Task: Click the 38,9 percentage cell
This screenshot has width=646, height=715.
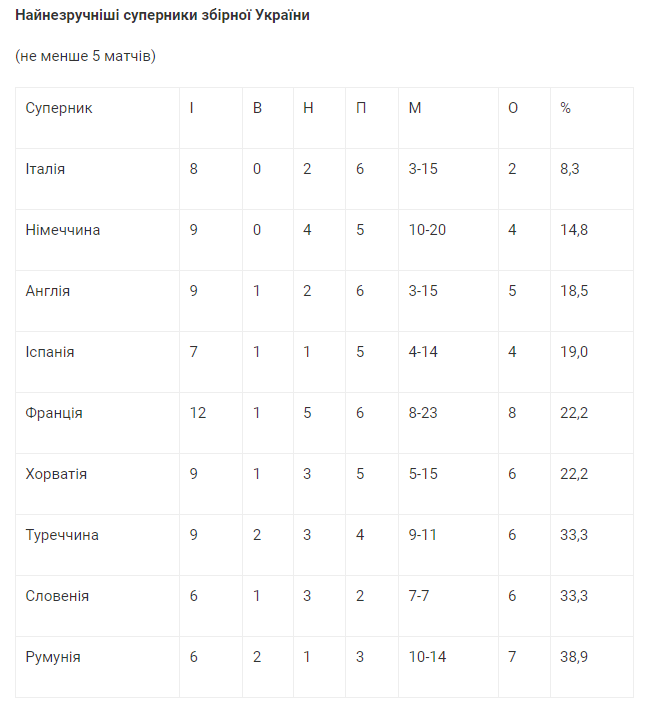Action: pyautogui.click(x=573, y=657)
